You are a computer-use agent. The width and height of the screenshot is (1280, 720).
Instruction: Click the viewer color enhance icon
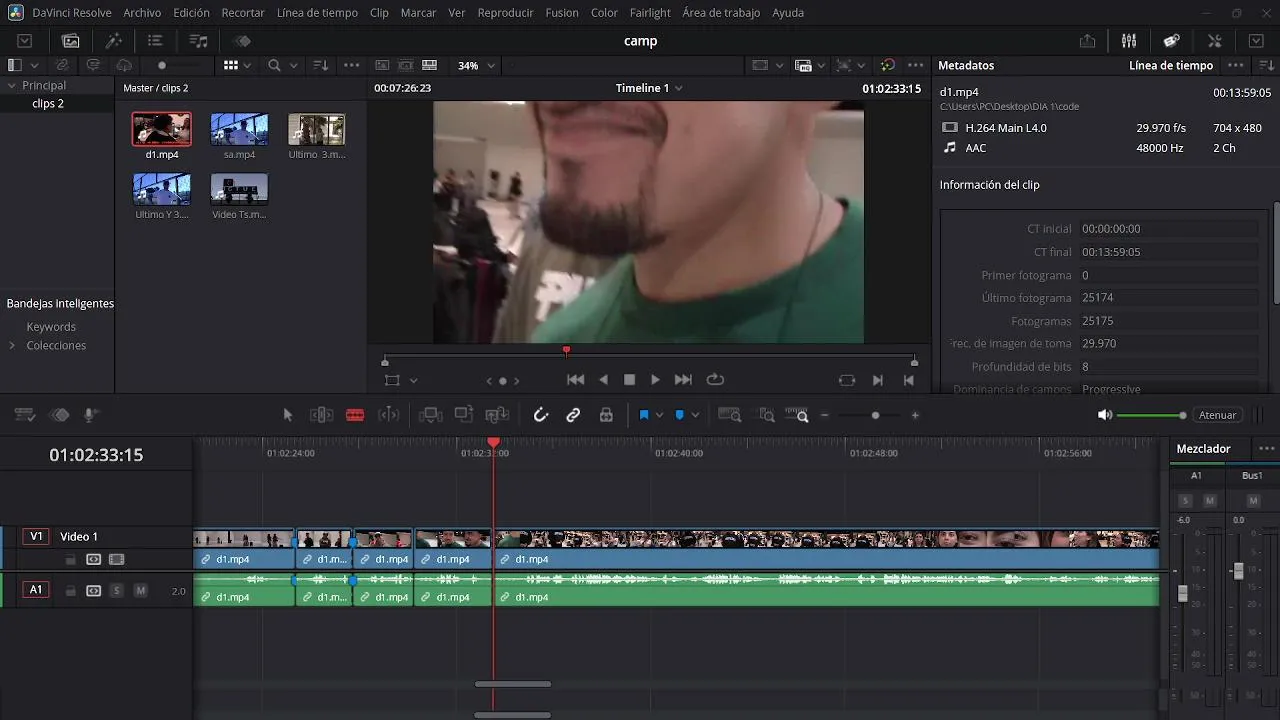tap(887, 65)
